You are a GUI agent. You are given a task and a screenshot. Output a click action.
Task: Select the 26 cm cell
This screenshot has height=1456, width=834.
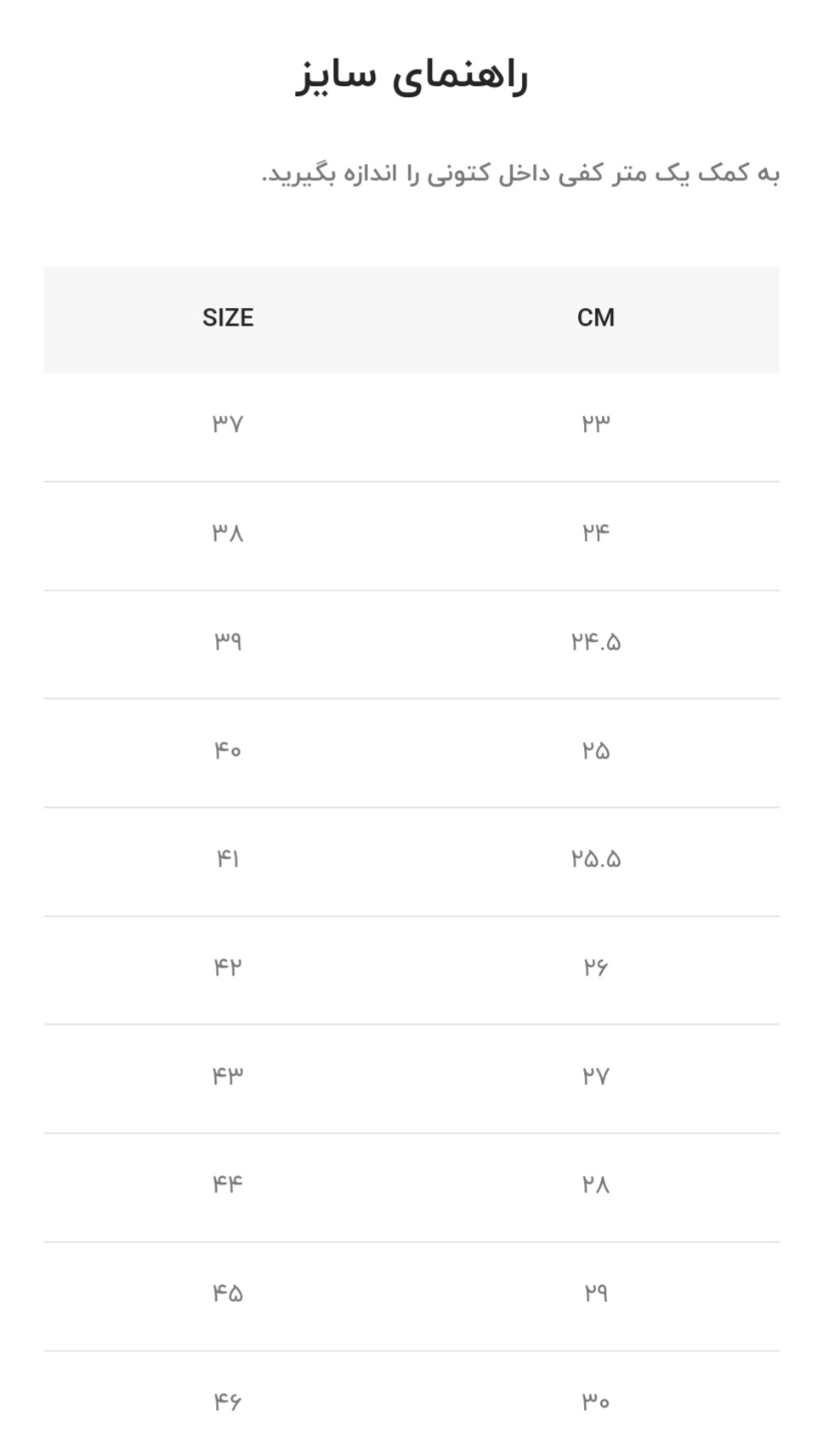(595, 967)
